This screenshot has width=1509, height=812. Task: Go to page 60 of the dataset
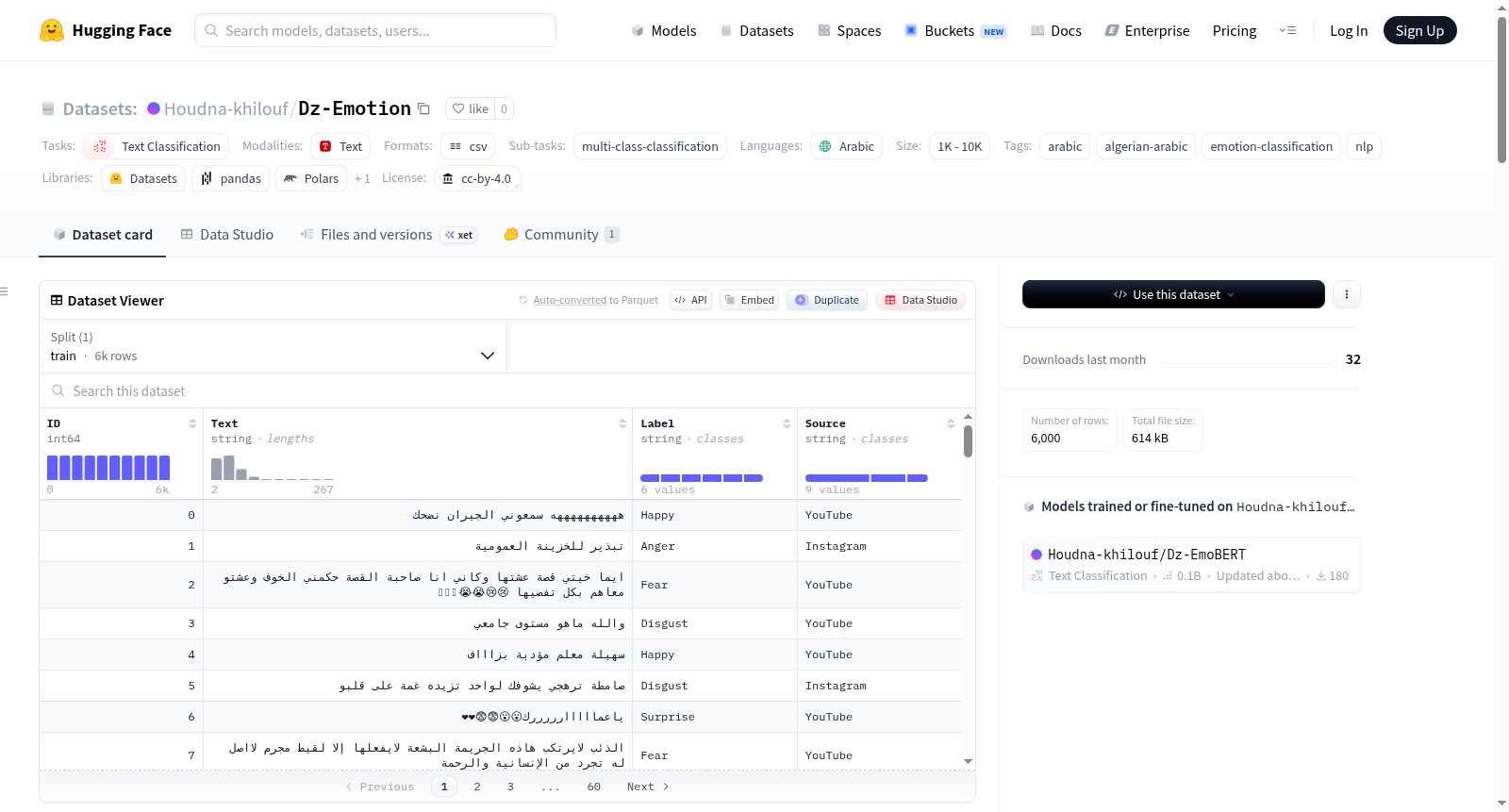(594, 787)
